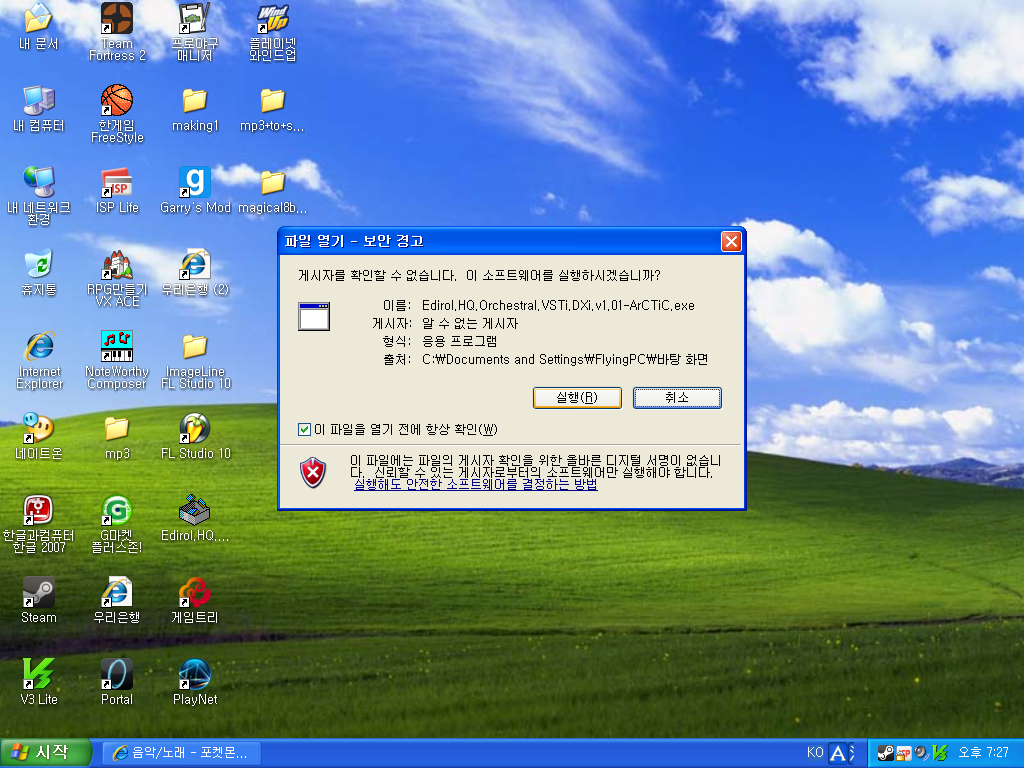
Task: Select the 내 네트워크 환경 icon
Action: click(x=39, y=195)
